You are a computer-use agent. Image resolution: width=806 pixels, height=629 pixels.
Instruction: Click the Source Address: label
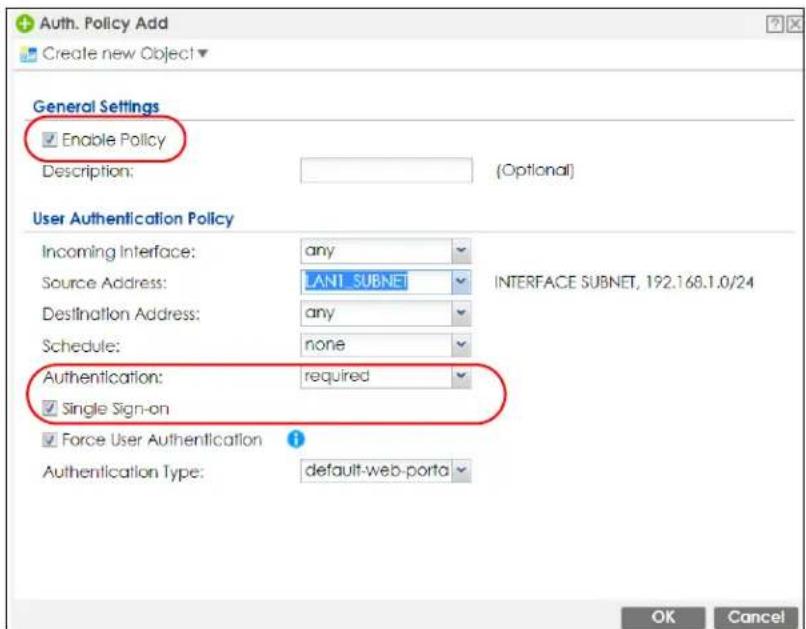pyautogui.click(x=104, y=283)
